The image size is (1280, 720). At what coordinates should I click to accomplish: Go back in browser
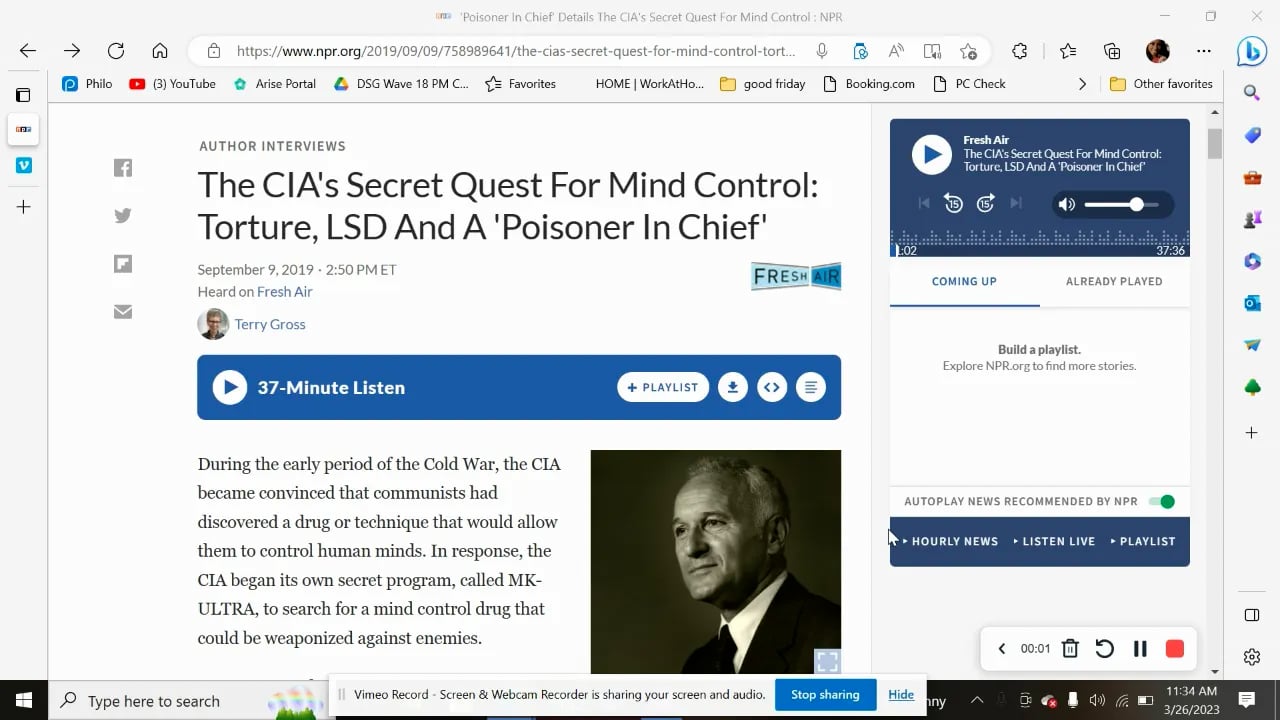(28, 51)
